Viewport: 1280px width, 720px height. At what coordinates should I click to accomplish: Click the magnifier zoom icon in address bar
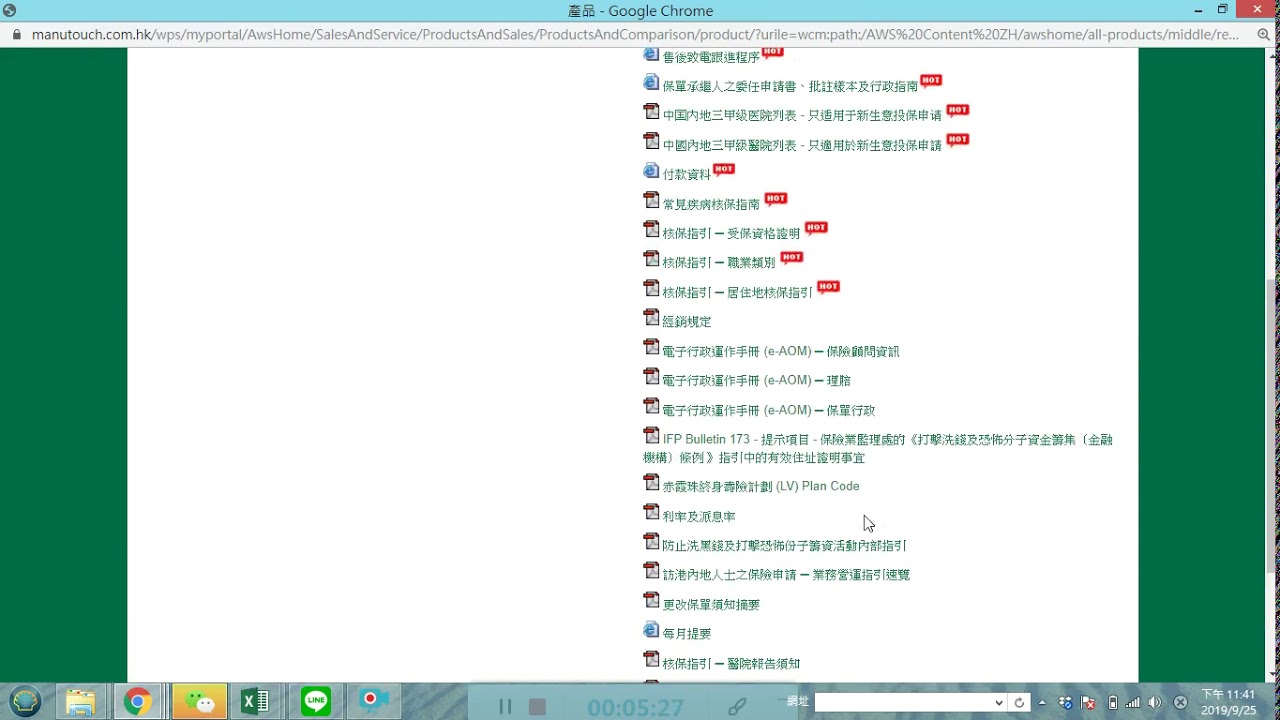click(1264, 34)
